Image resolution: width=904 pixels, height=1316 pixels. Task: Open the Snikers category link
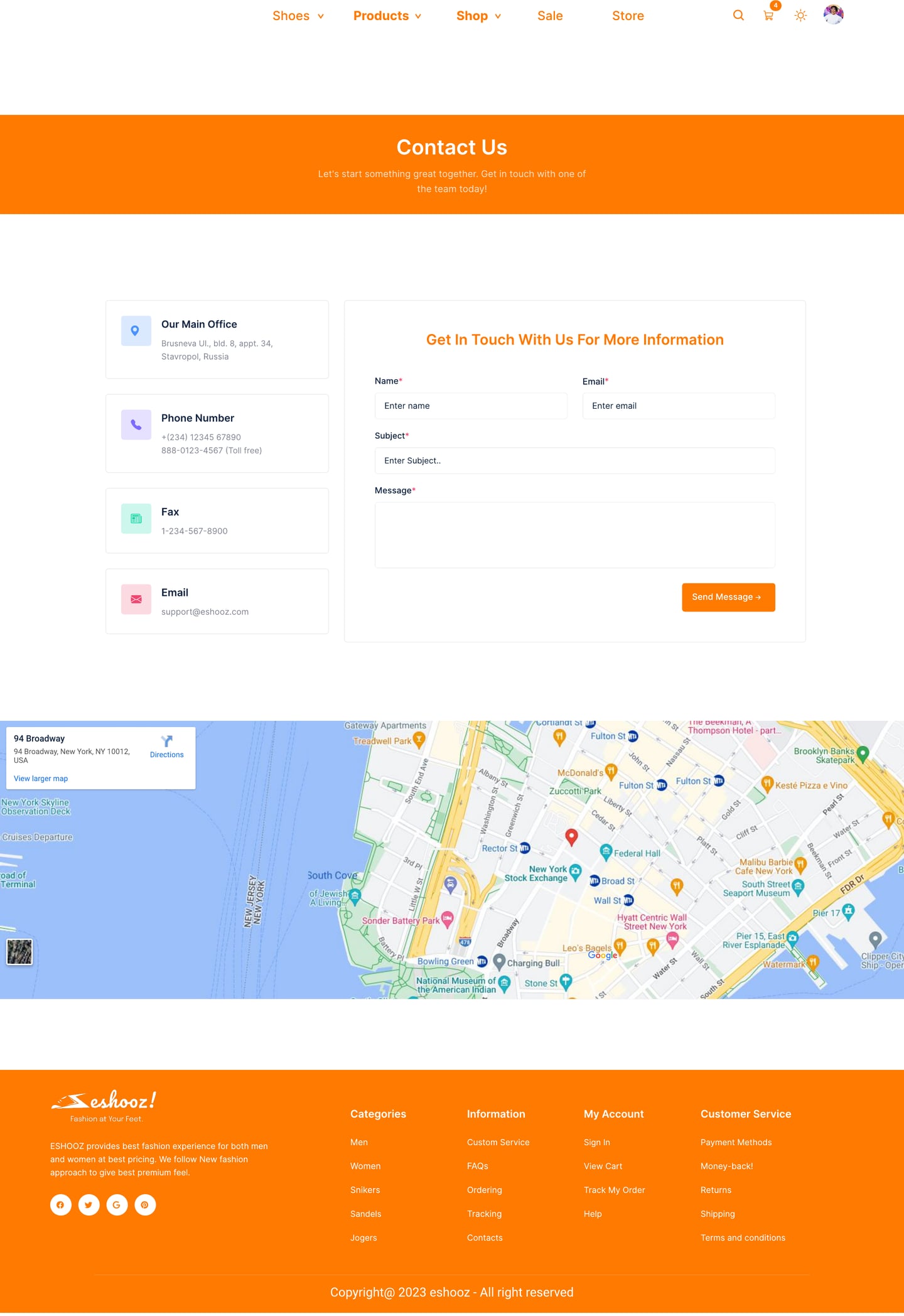pyautogui.click(x=365, y=1190)
